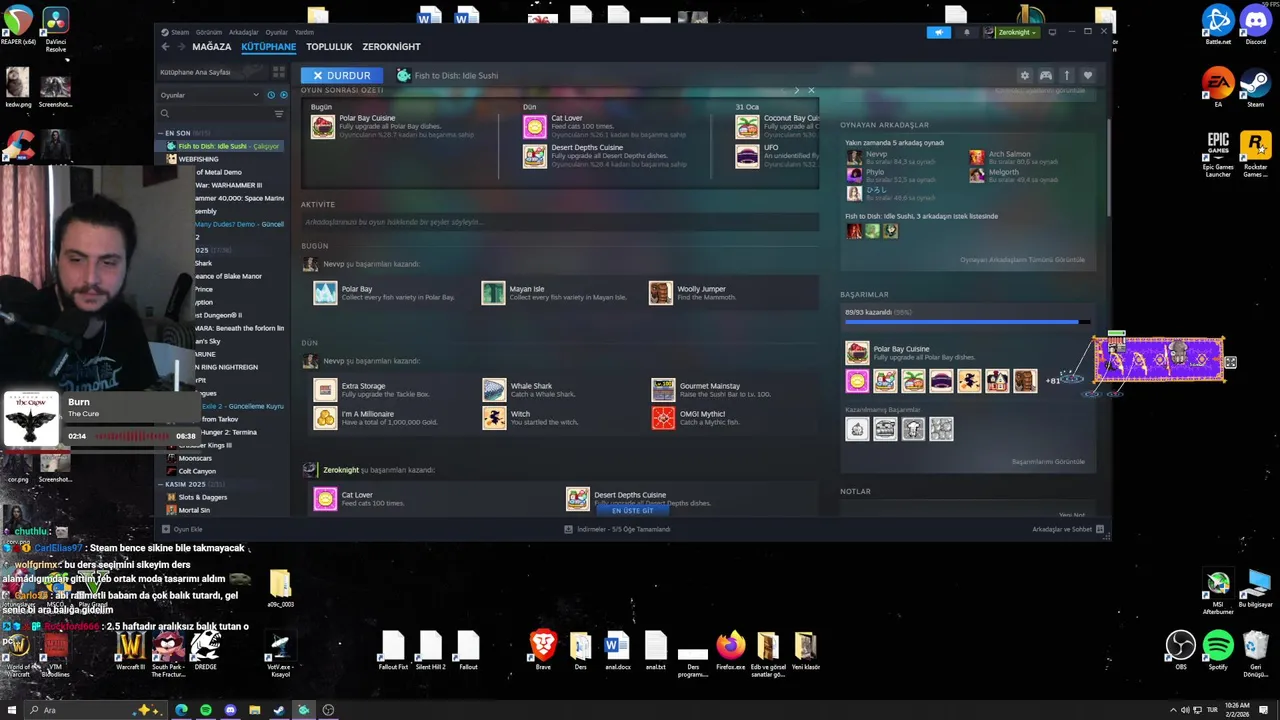
Task: Click EN ÜSTE GİT button
Action: tap(632, 510)
